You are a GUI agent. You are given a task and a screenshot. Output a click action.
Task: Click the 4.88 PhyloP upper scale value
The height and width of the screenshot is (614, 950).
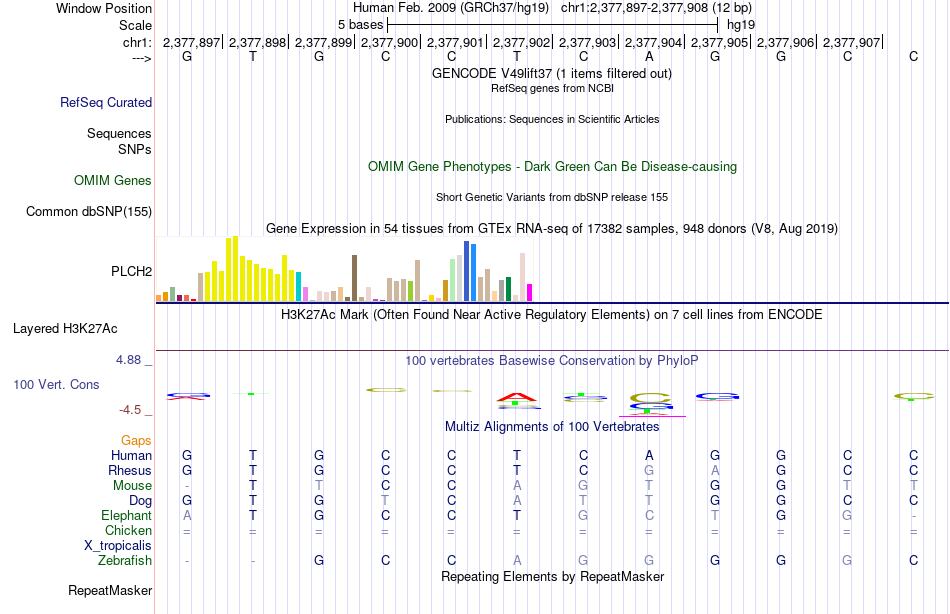click(128, 359)
